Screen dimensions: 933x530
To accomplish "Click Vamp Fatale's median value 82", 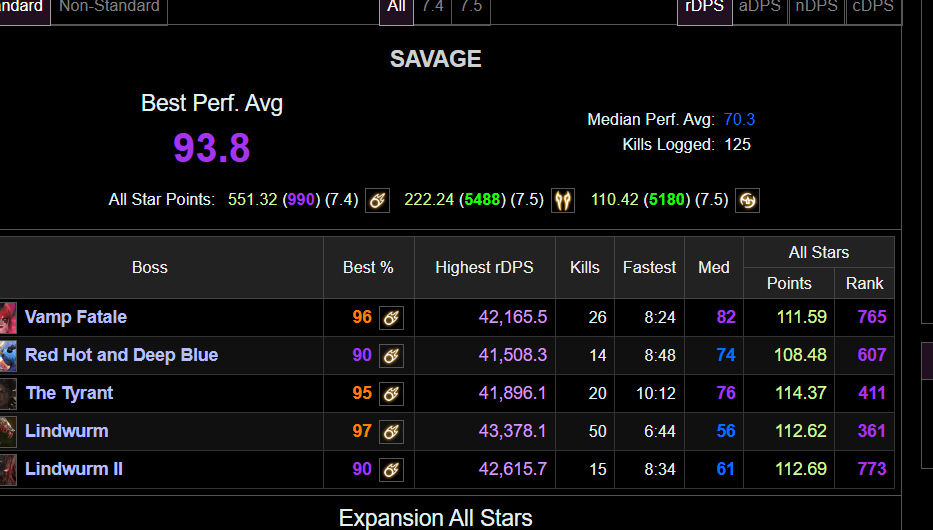I will click(726, 317).
